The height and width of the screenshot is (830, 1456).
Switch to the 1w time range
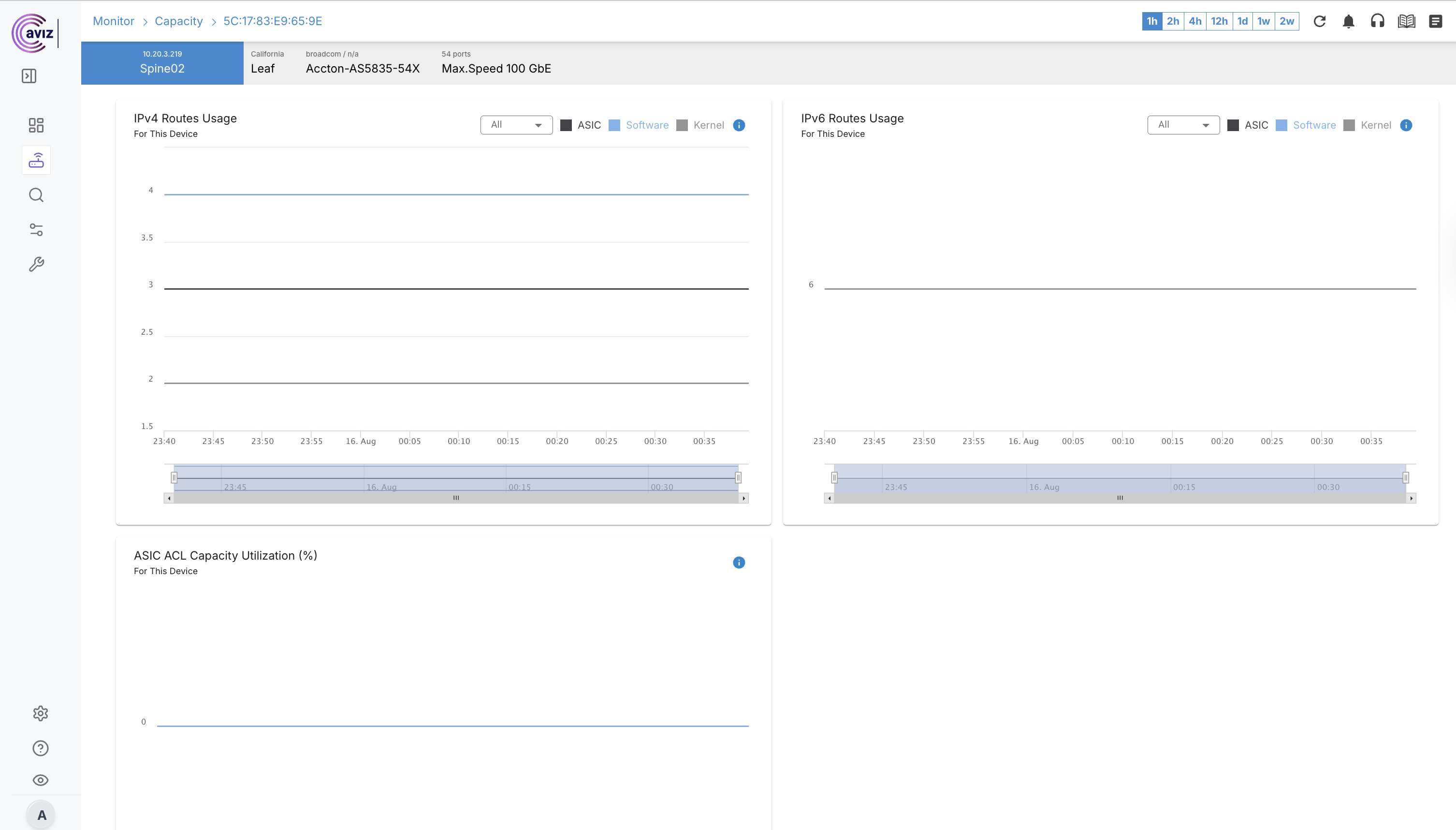1264,21
